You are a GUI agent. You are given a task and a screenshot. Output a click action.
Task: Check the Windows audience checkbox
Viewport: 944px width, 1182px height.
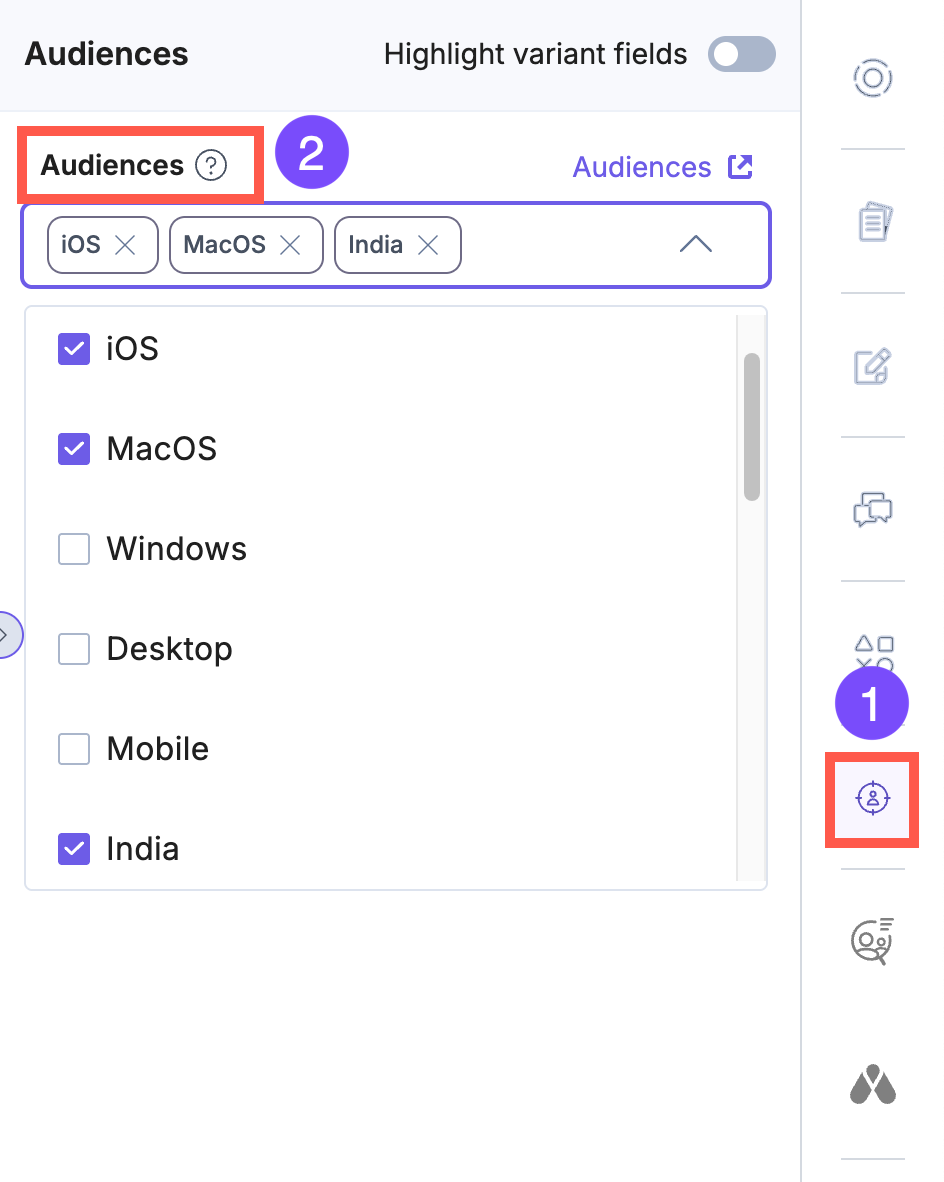[73, 548]
